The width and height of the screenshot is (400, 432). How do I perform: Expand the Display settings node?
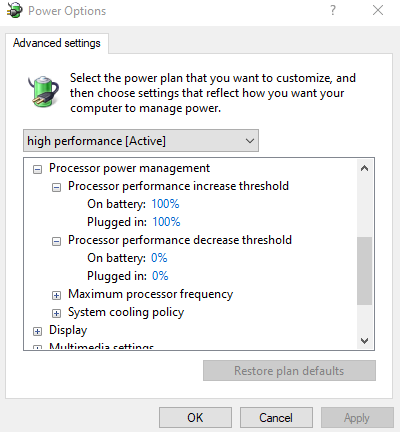[x=37, y=332]
